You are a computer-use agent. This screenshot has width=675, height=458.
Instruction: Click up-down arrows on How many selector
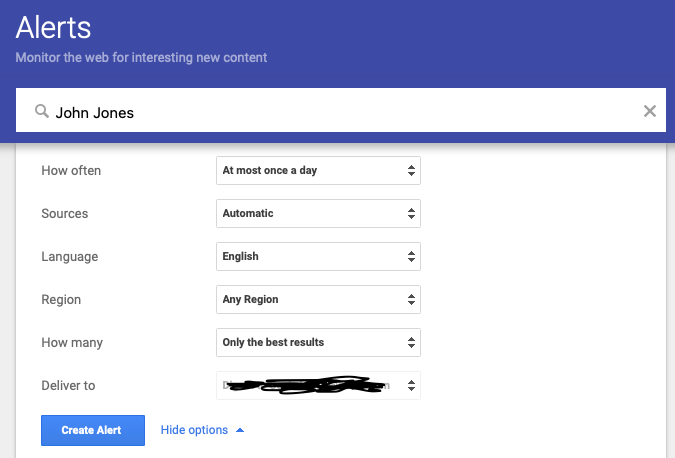(x=411, y=343)
